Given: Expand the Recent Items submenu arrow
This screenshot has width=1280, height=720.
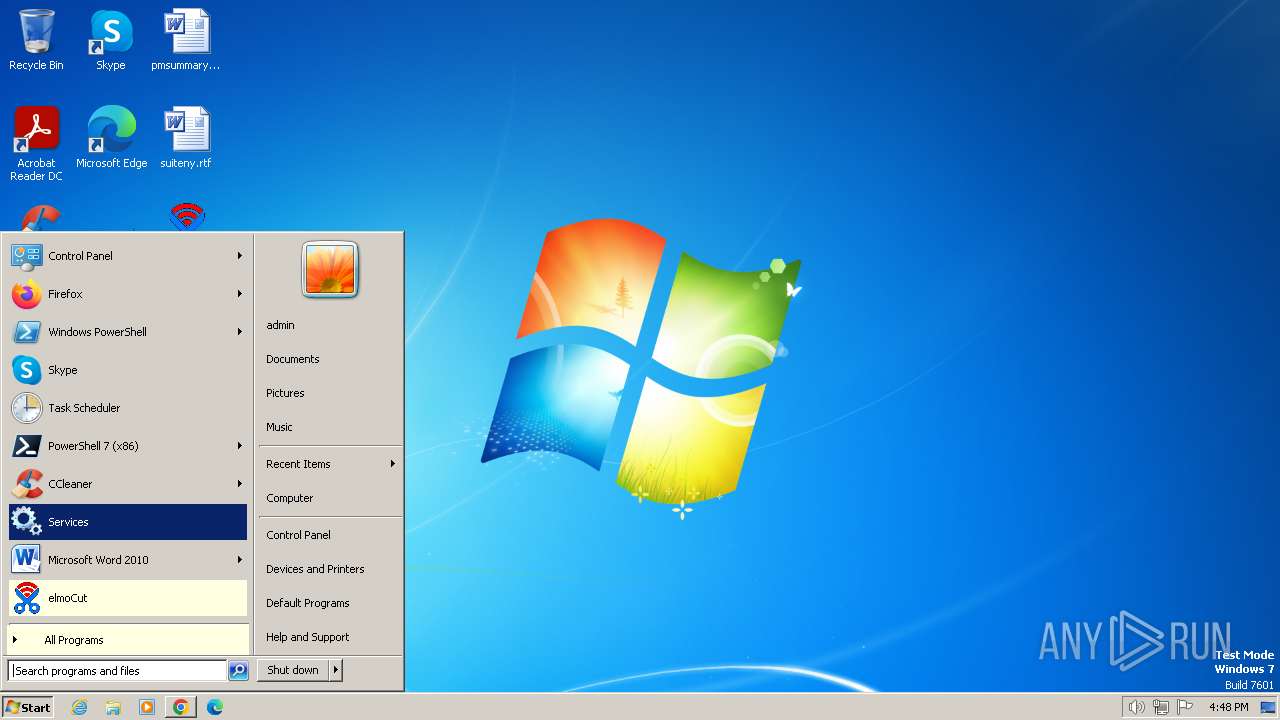Looking at the screenshot, I should 393,464.
